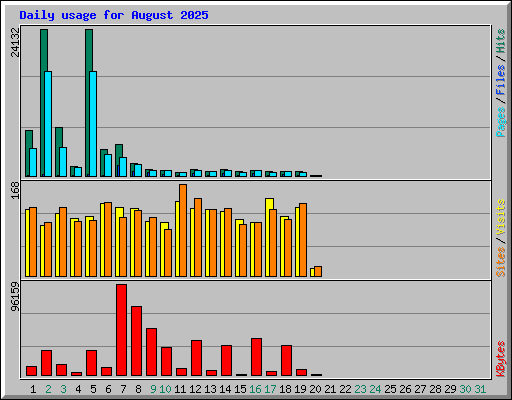512x400 pixels.
Task: Select the dark green Hits bar for day 2
Action: [43, 103]
